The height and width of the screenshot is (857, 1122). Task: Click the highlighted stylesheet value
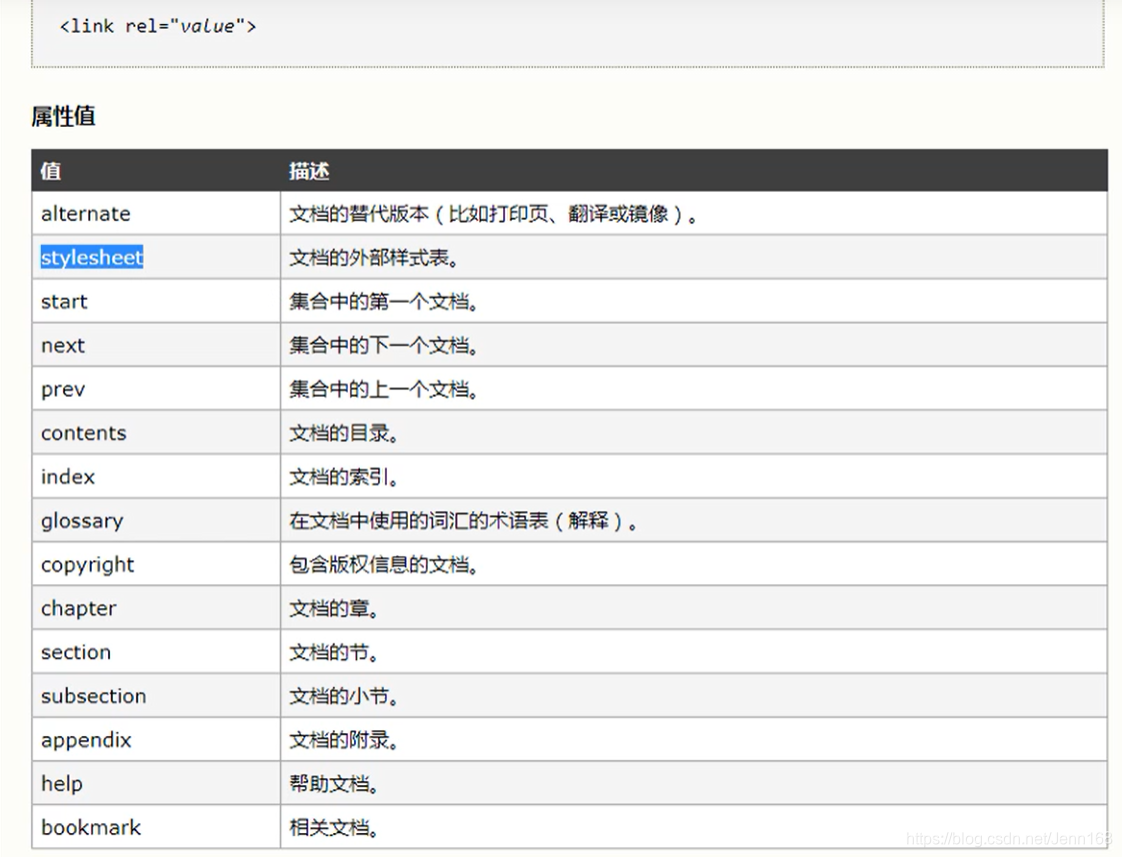pyautogui.click(x=92, y=258)
